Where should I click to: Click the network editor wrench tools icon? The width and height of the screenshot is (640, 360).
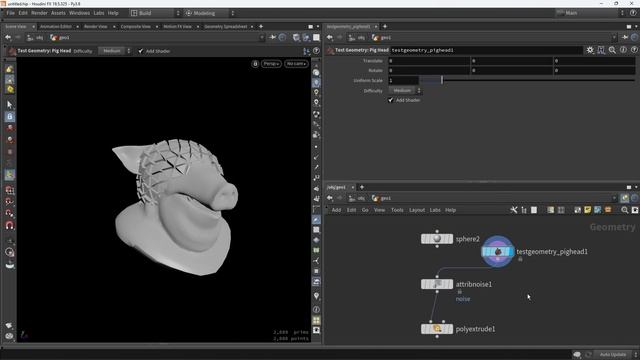coord(513,210)
